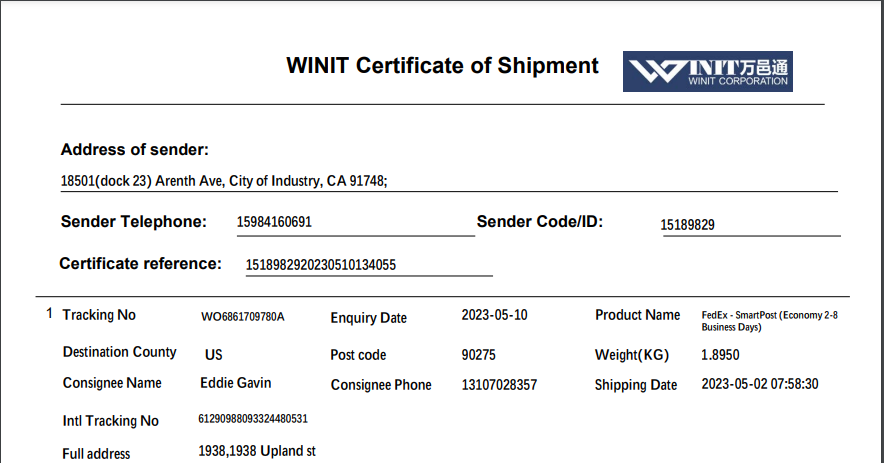Click the Sender Telephone number 15984160691

point(274,222)
